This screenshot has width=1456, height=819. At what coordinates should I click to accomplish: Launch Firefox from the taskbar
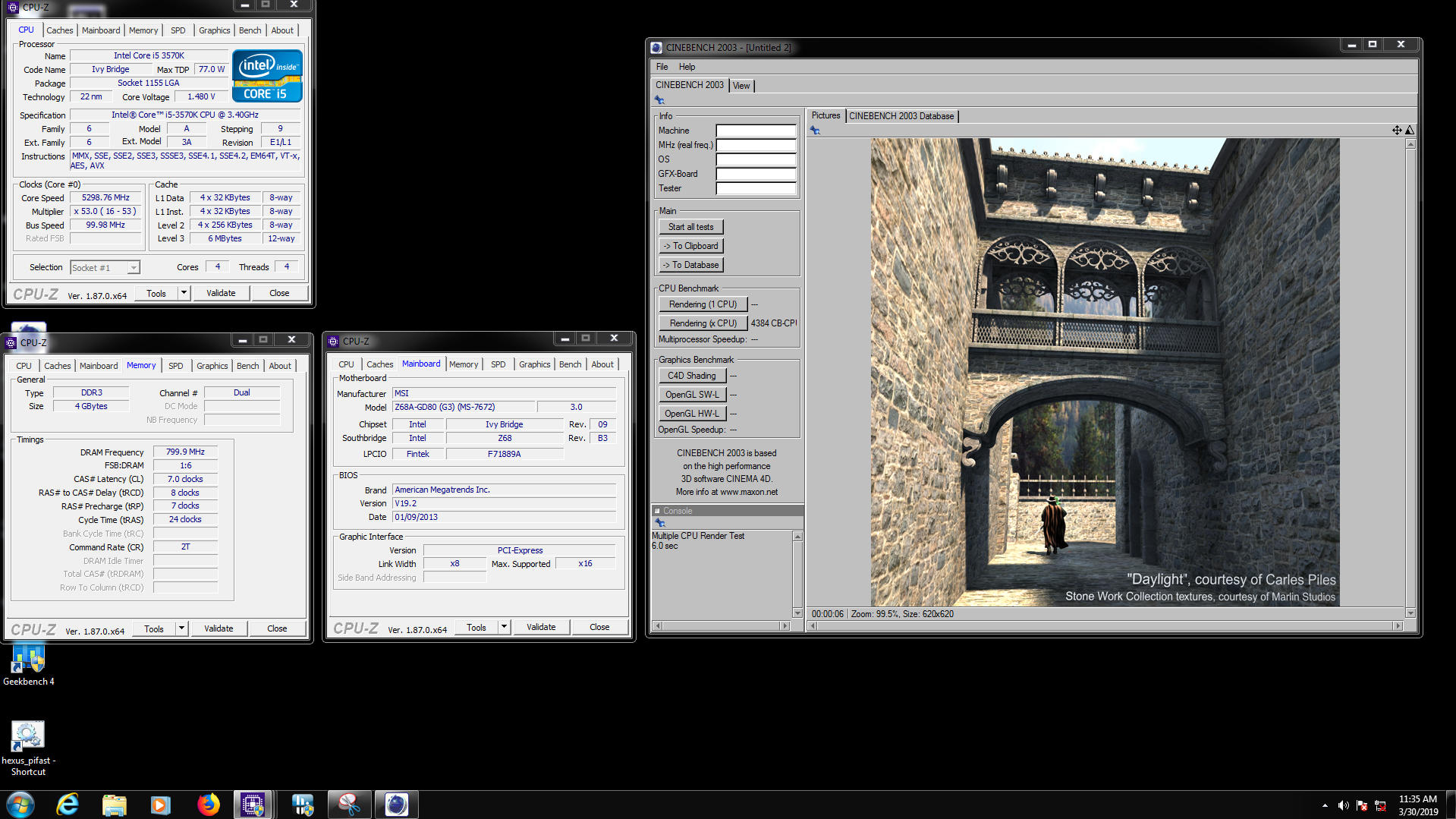point(208,805)
